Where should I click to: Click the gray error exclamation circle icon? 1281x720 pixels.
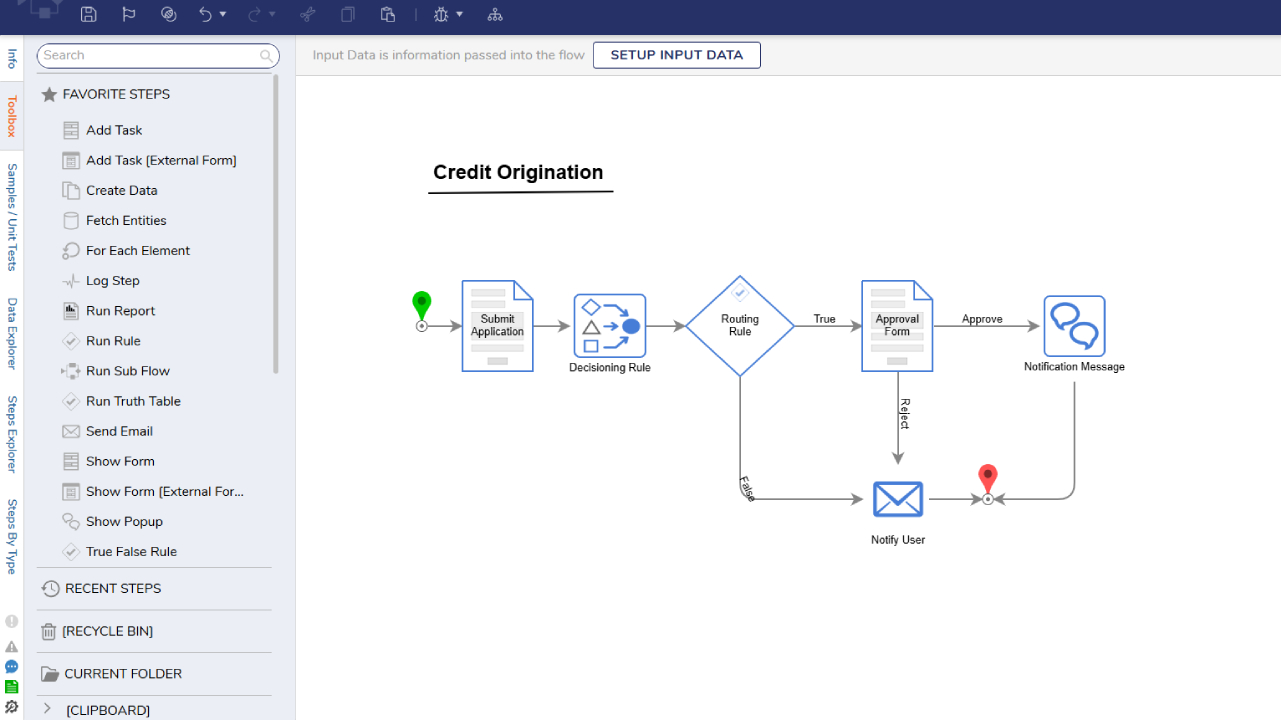pyautogui.click(x=12, y=622)
